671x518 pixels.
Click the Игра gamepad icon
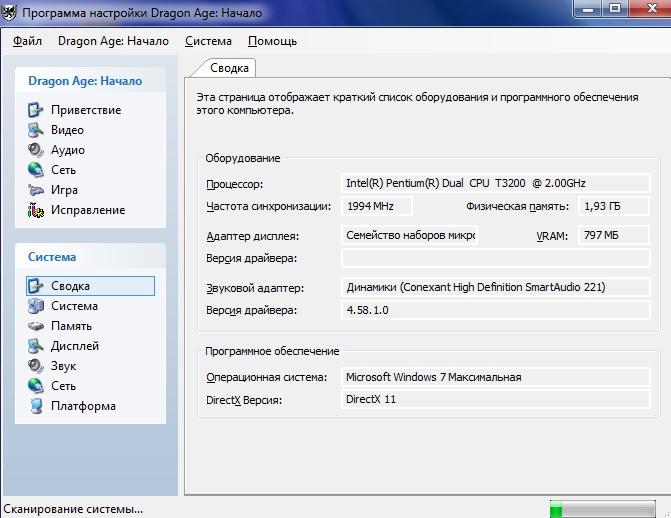coord(36,190)
